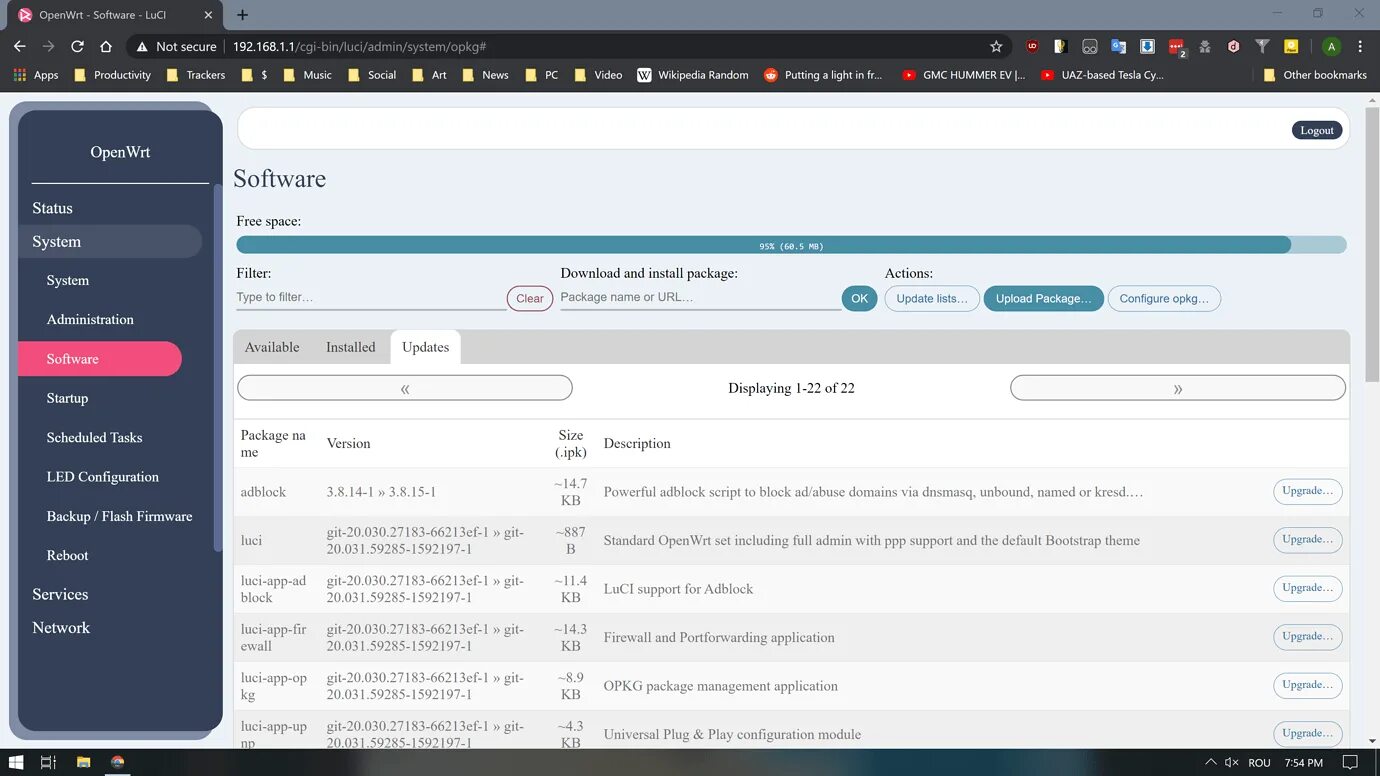Select the Updates tab
Image resolution: width=1380 pixels, height=776 pixels.
[425, 347]
